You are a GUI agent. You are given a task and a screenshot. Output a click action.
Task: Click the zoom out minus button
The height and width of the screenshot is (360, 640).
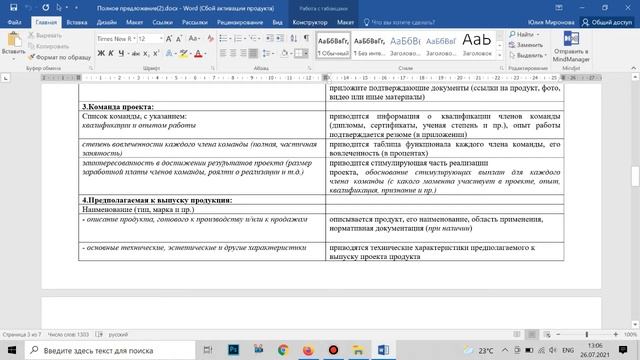558,334
